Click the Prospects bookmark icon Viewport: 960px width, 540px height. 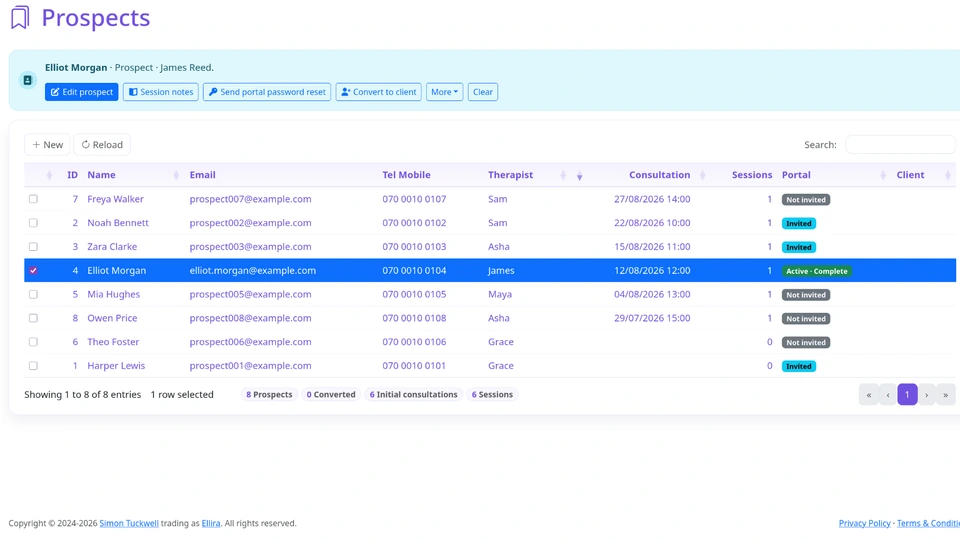[20, 18]
